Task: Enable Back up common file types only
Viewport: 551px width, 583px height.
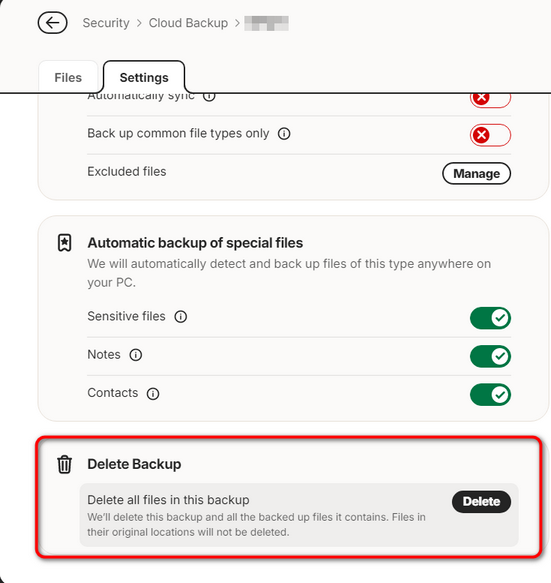Action: point(490,135)
